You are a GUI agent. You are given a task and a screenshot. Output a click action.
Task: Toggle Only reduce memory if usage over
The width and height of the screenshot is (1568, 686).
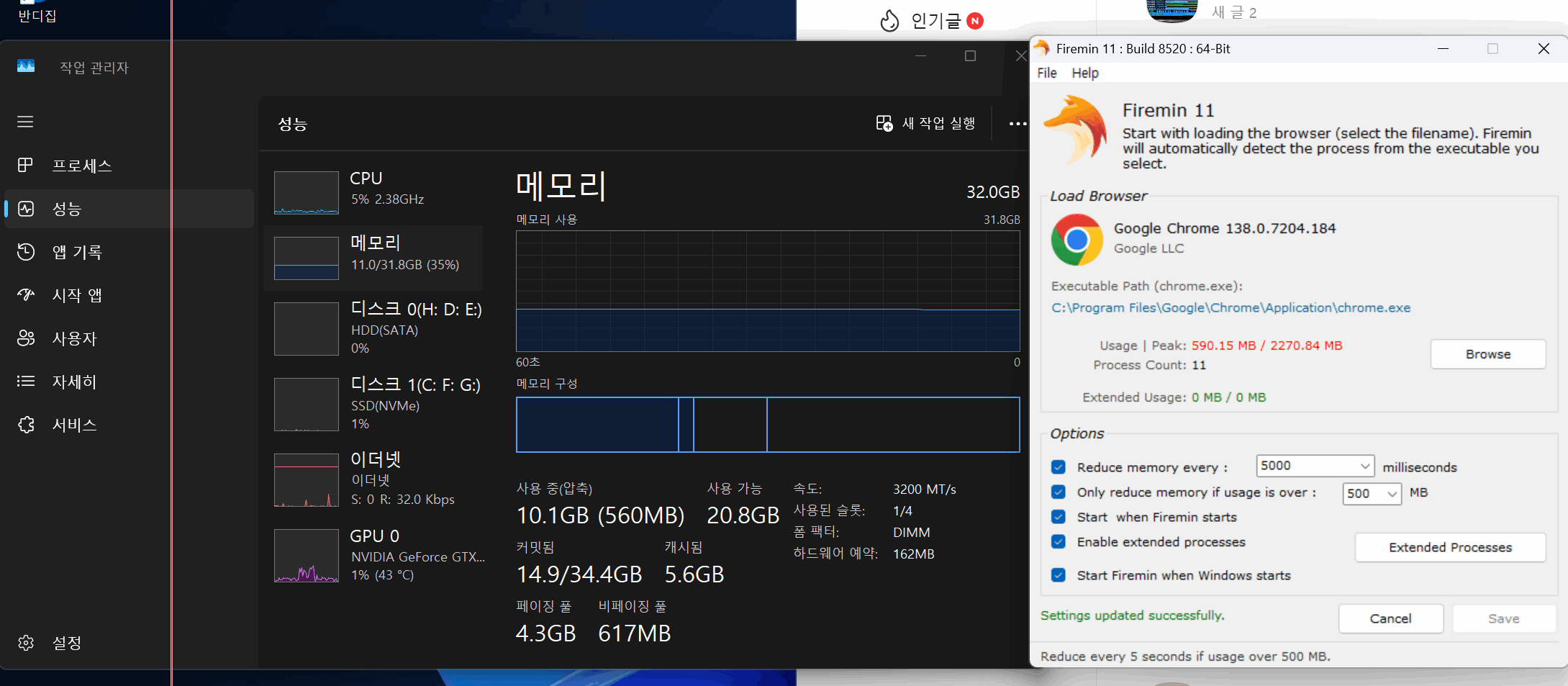(x=1058, y=492)
